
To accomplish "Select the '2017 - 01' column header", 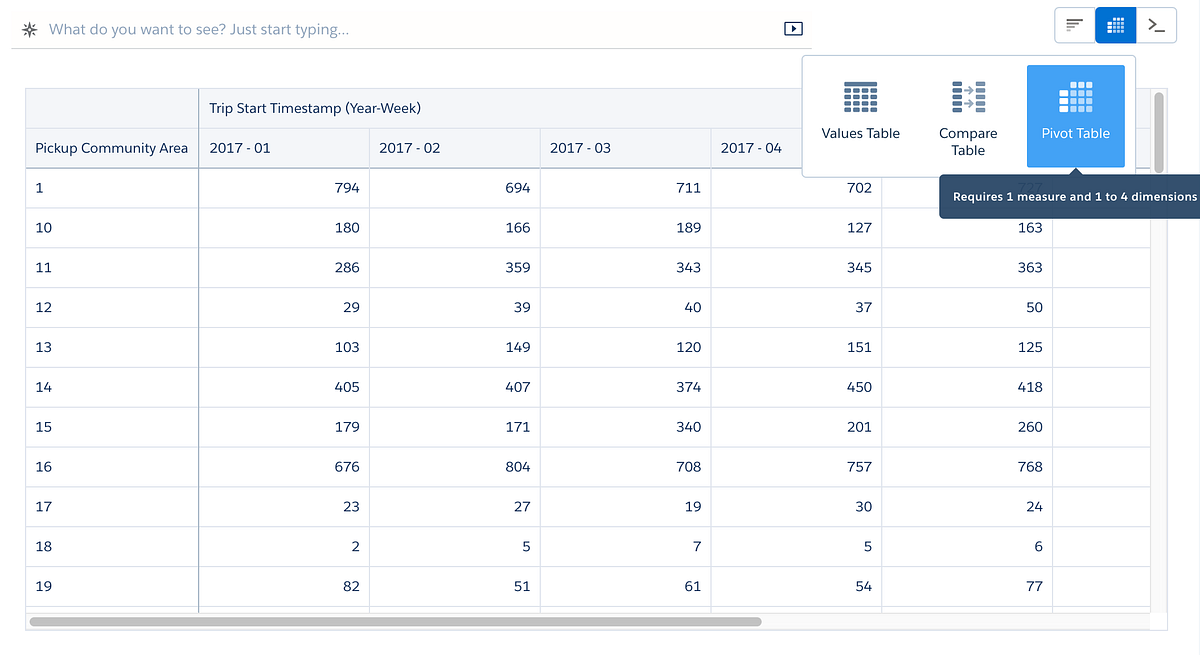I will tap(239, 147).
